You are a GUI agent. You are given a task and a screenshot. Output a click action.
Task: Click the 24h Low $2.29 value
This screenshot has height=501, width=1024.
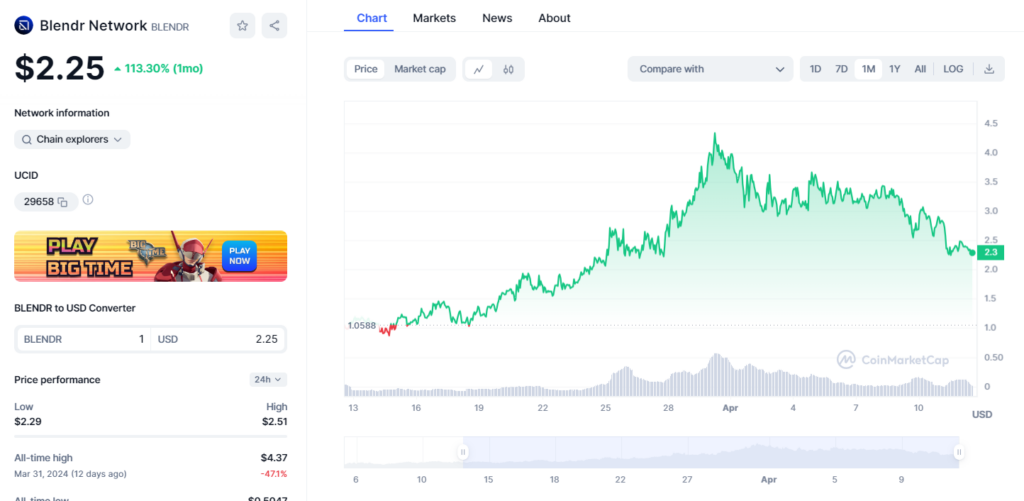[x=28, y=422]
